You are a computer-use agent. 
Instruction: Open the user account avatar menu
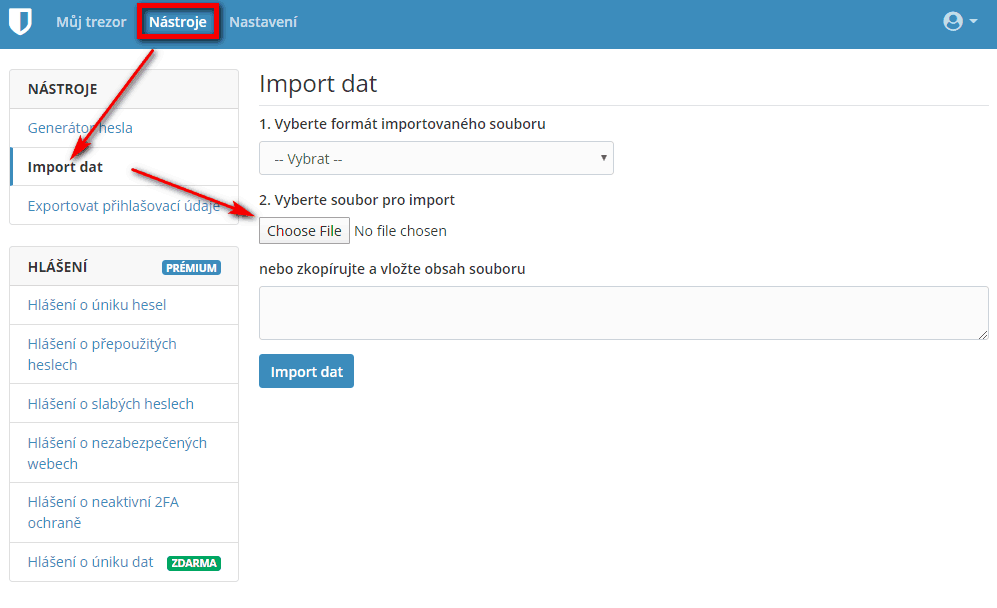[952, 22]
